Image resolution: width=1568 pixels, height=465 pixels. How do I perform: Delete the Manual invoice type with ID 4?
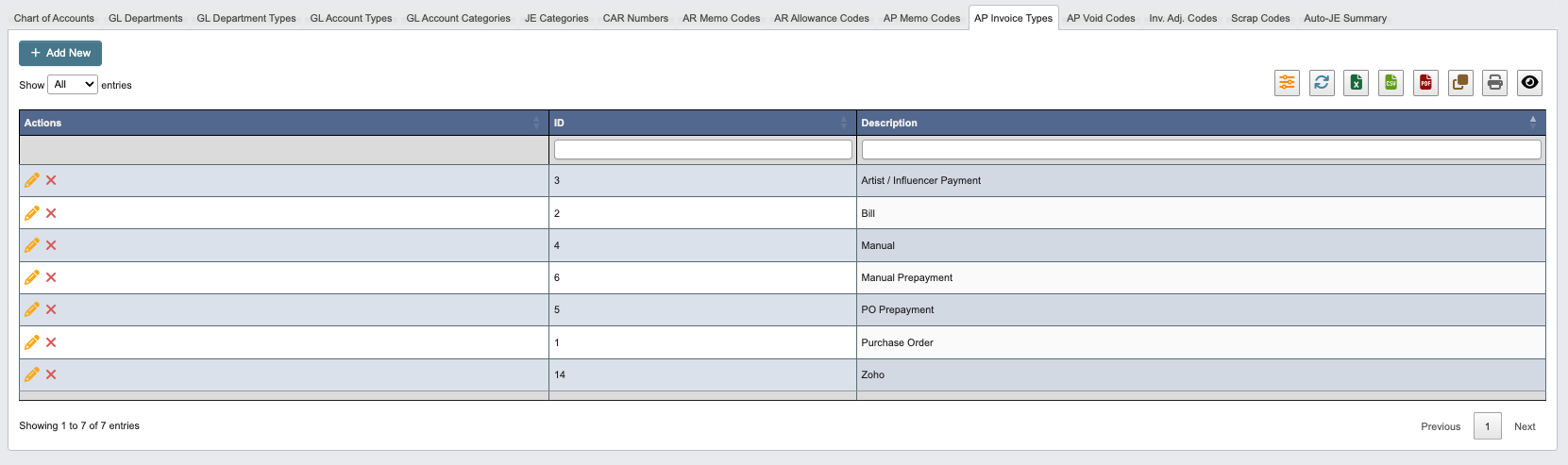pos(51,245)
